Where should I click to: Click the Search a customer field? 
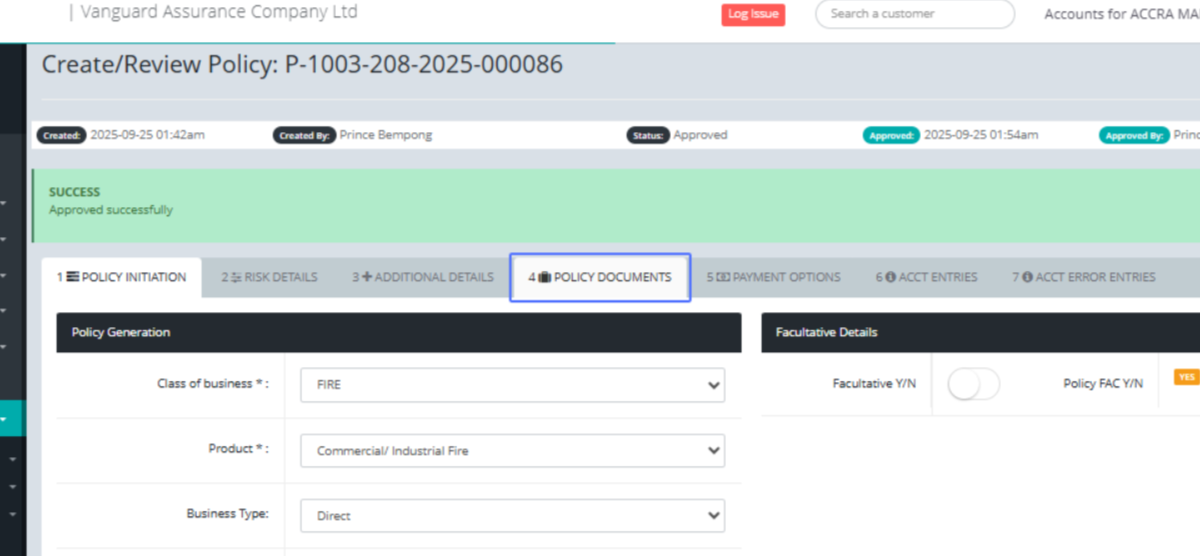[914, 14]
